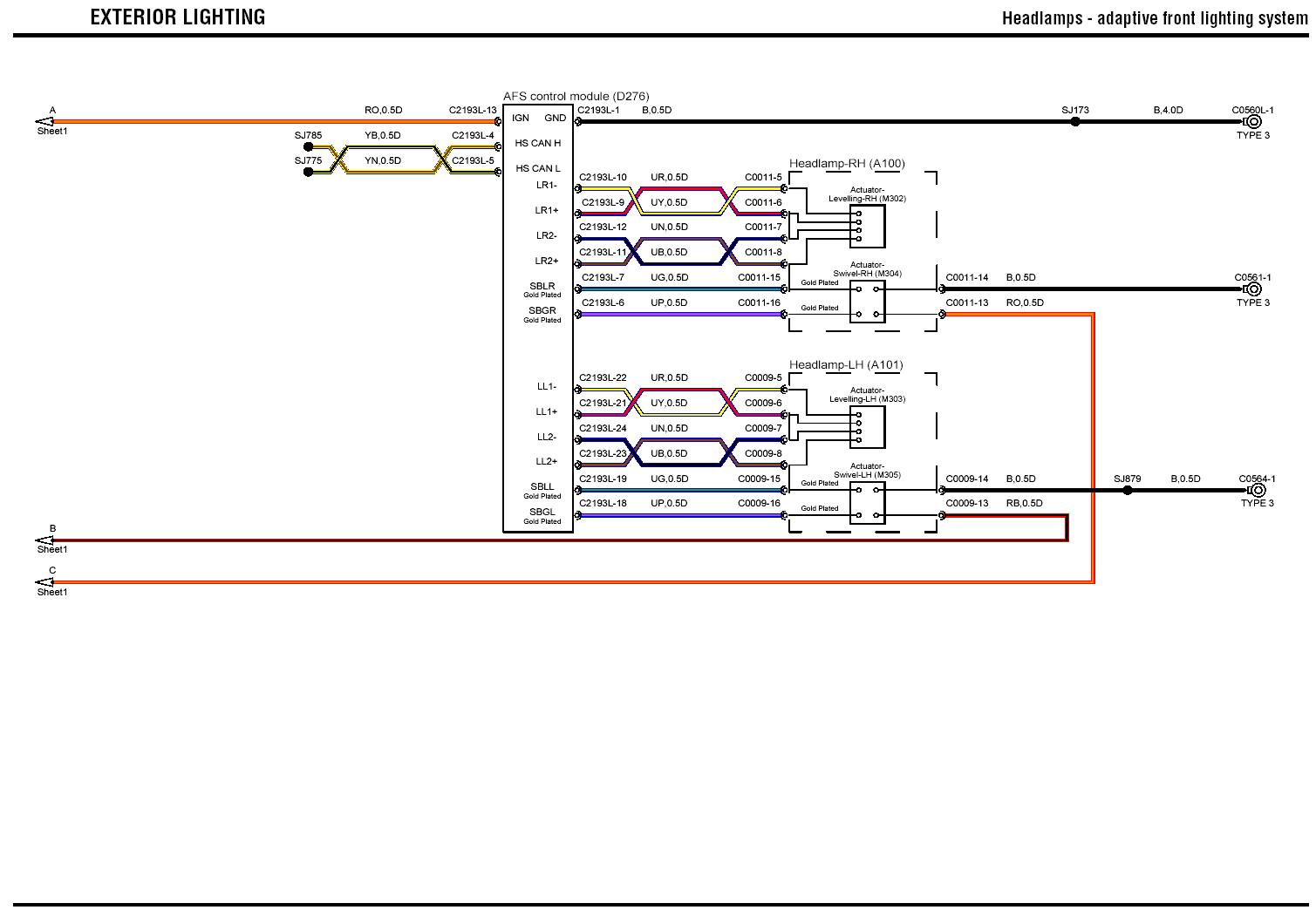Image resolution: width=1316 pixels, height=910 pixels.
Task: Select the EXTERIOR LIGHTING page heading
Action: pos(178,17)
